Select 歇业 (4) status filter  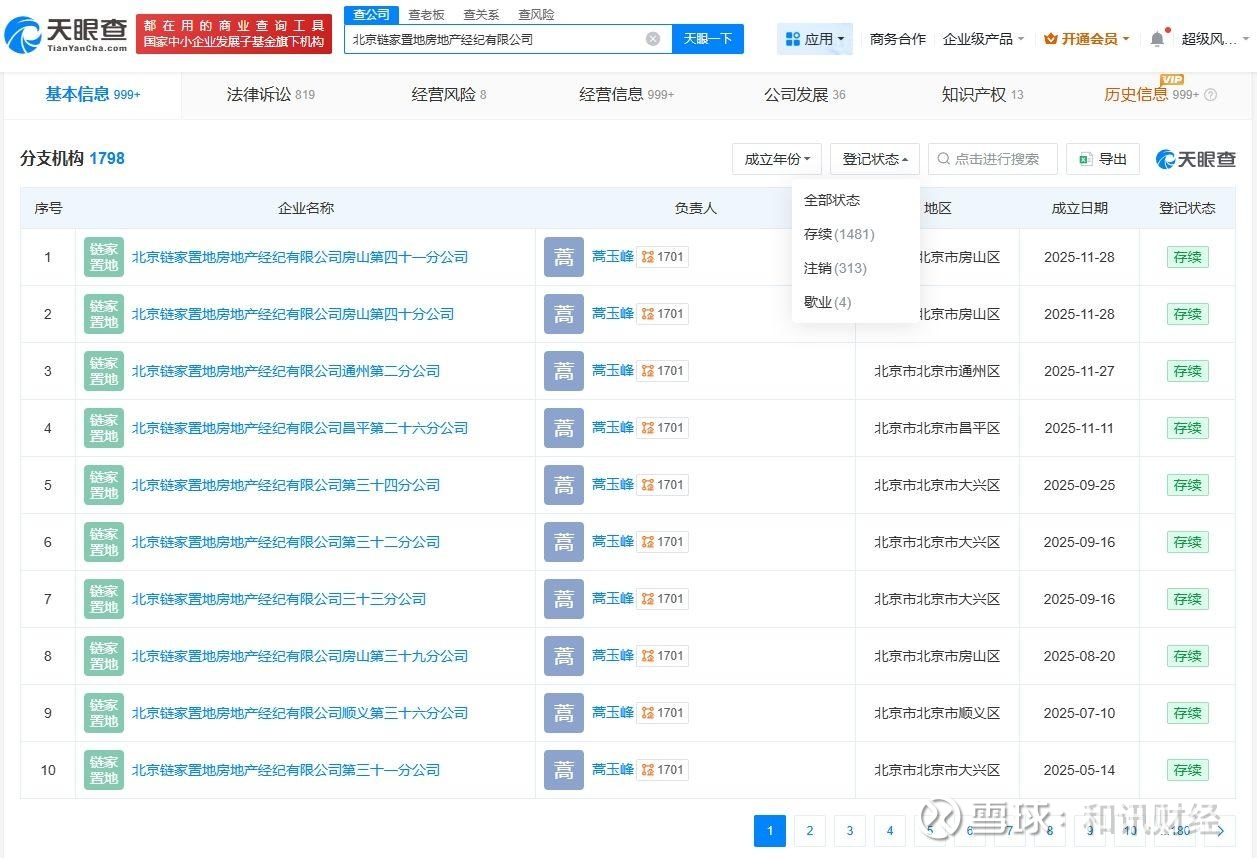[x=827, y=302]
